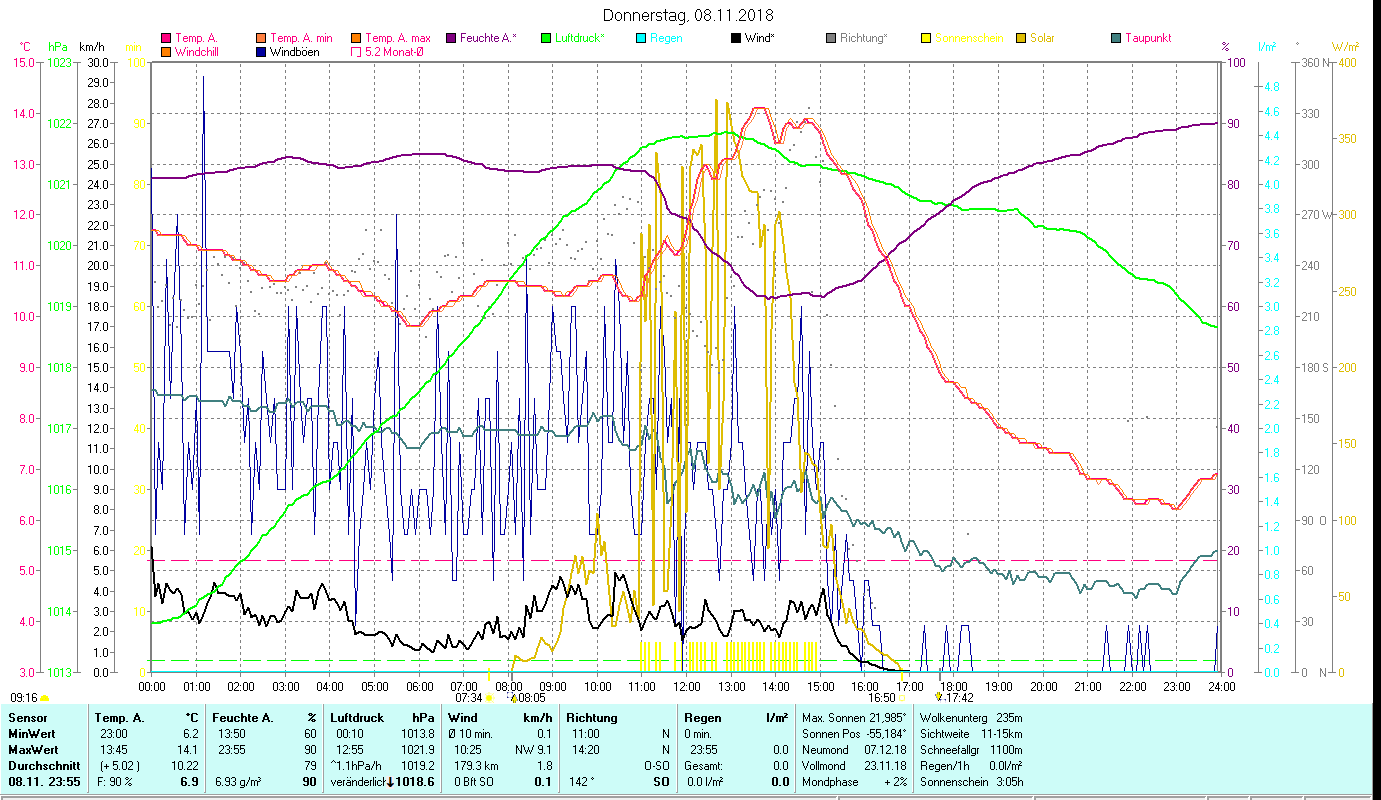Click the 'Temp. A. min' legend label

tap(304, 38)
